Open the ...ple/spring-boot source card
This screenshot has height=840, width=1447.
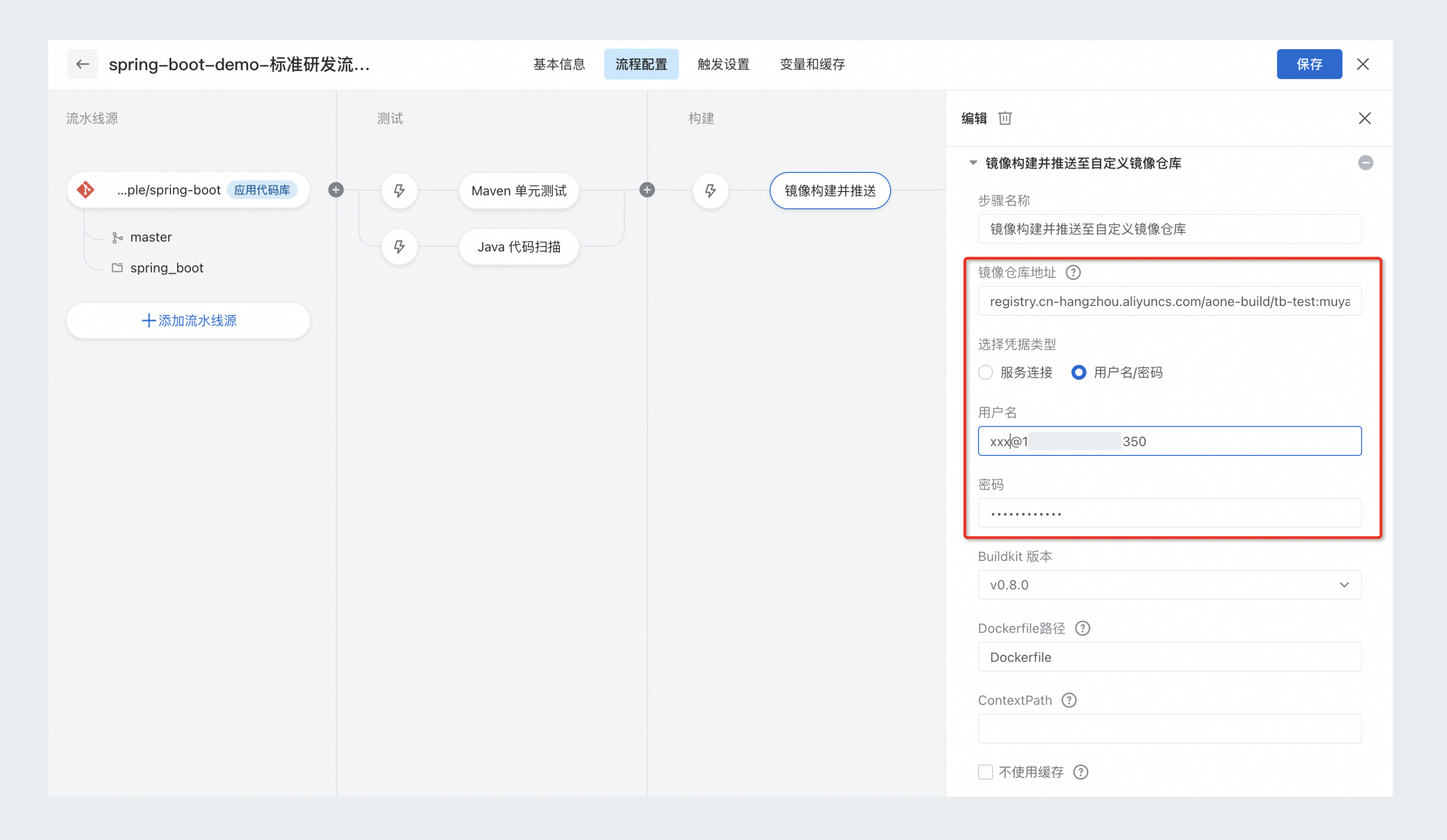click(188, 190)
